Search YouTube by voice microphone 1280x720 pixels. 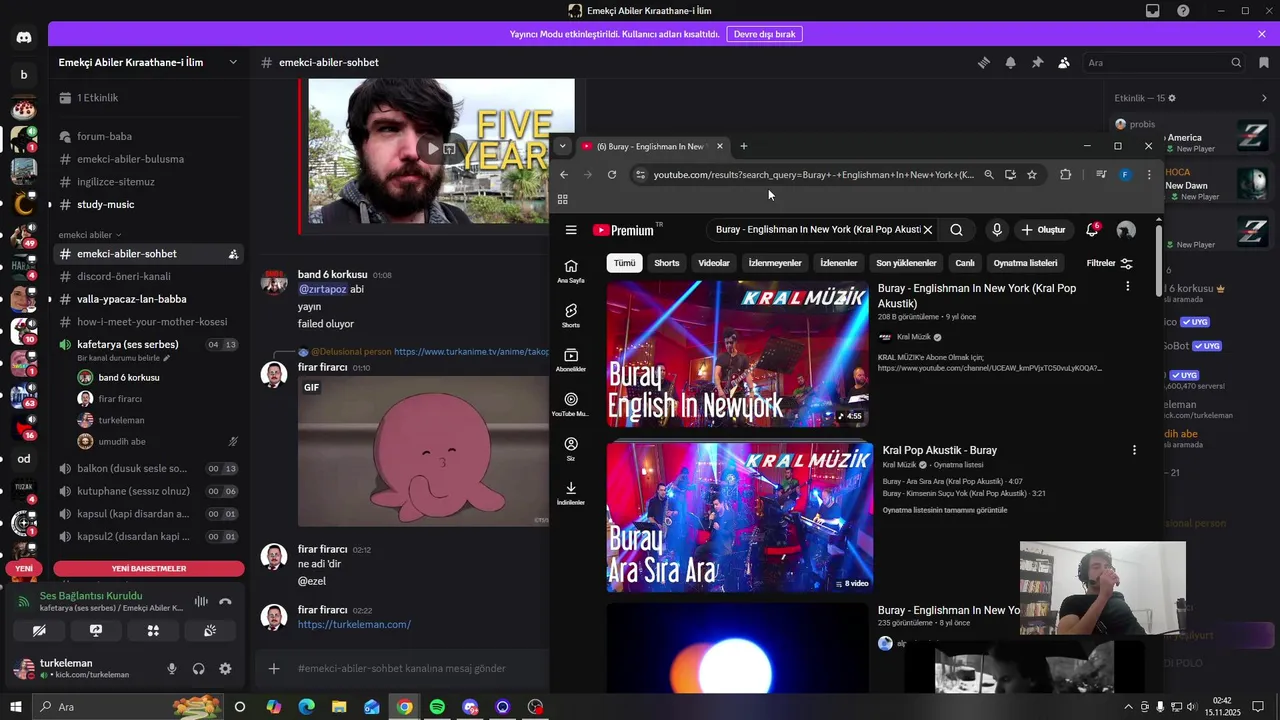click(x=996, y=230)
